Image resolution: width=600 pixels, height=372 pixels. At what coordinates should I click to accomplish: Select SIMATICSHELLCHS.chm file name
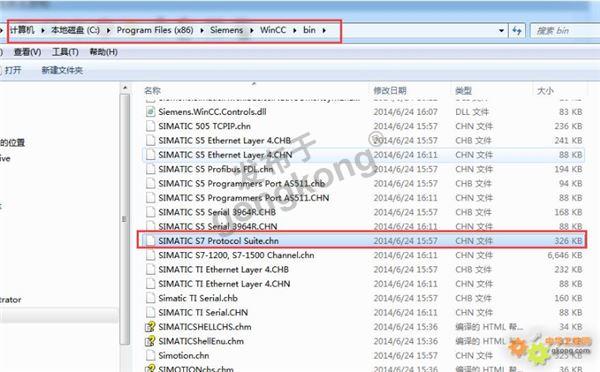205,327
